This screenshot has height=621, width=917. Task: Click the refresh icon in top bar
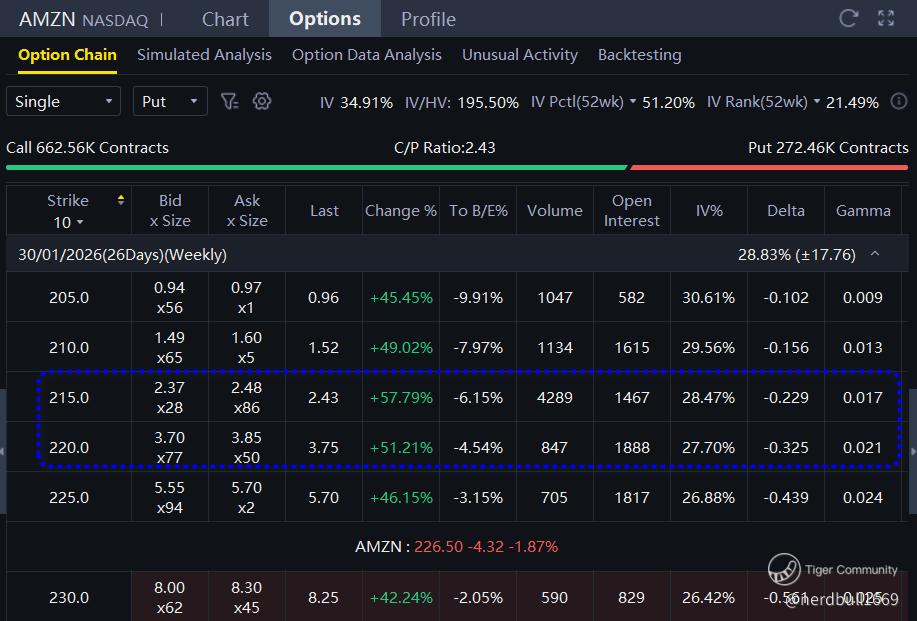coord(849,18)
